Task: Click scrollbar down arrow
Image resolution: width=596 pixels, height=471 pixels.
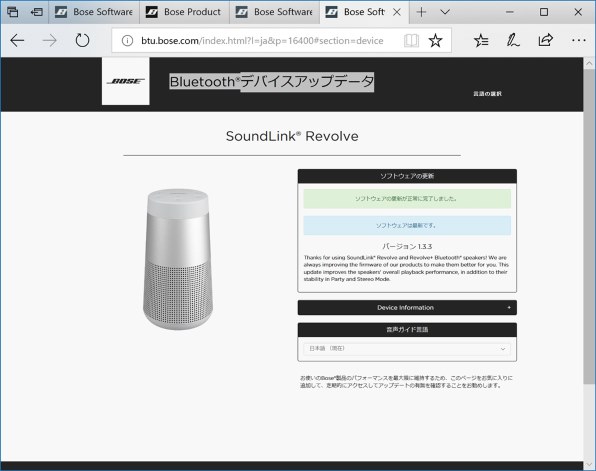Action: [x=590, y=465]
